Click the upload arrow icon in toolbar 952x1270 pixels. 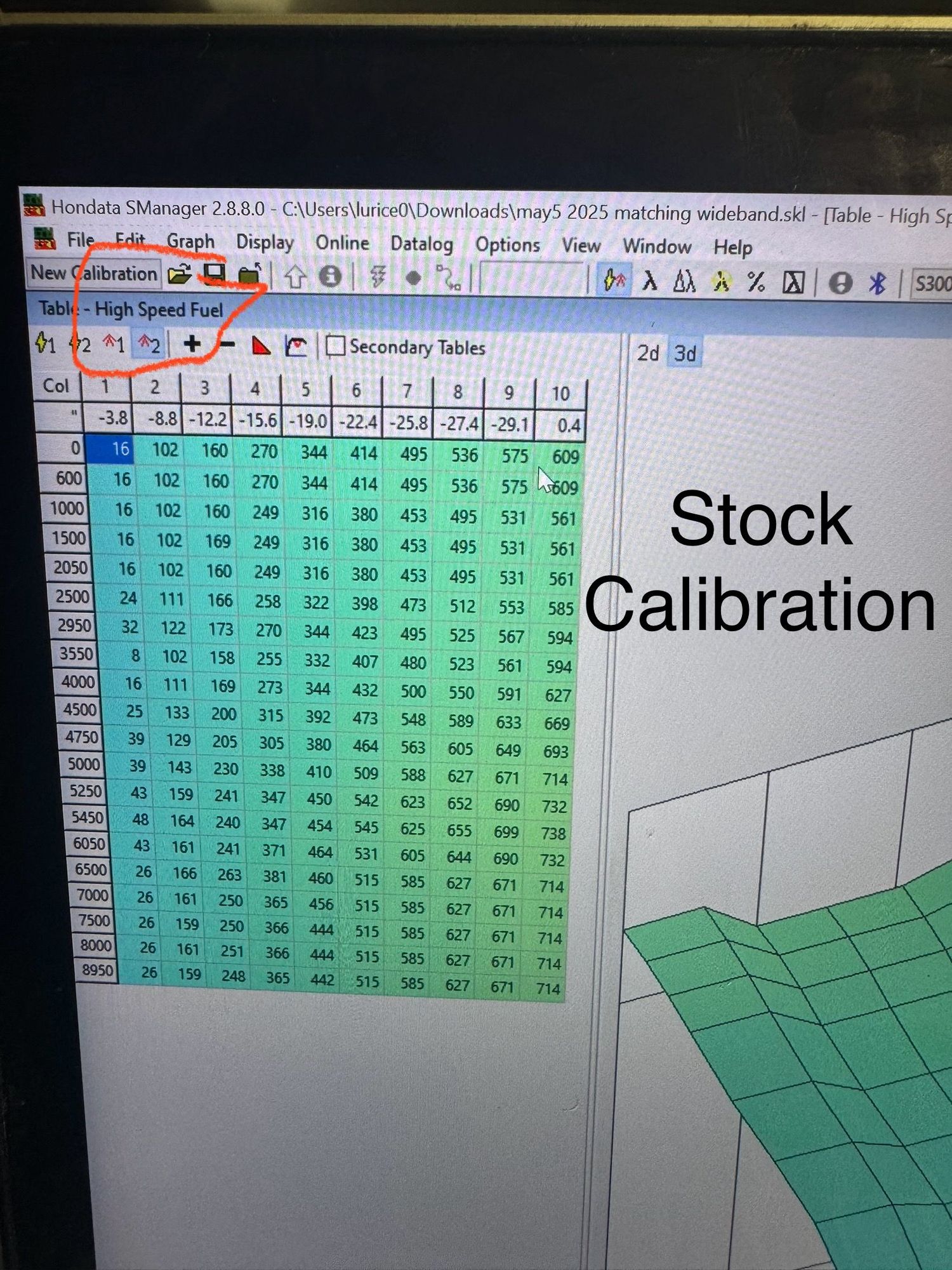point(294,277)
